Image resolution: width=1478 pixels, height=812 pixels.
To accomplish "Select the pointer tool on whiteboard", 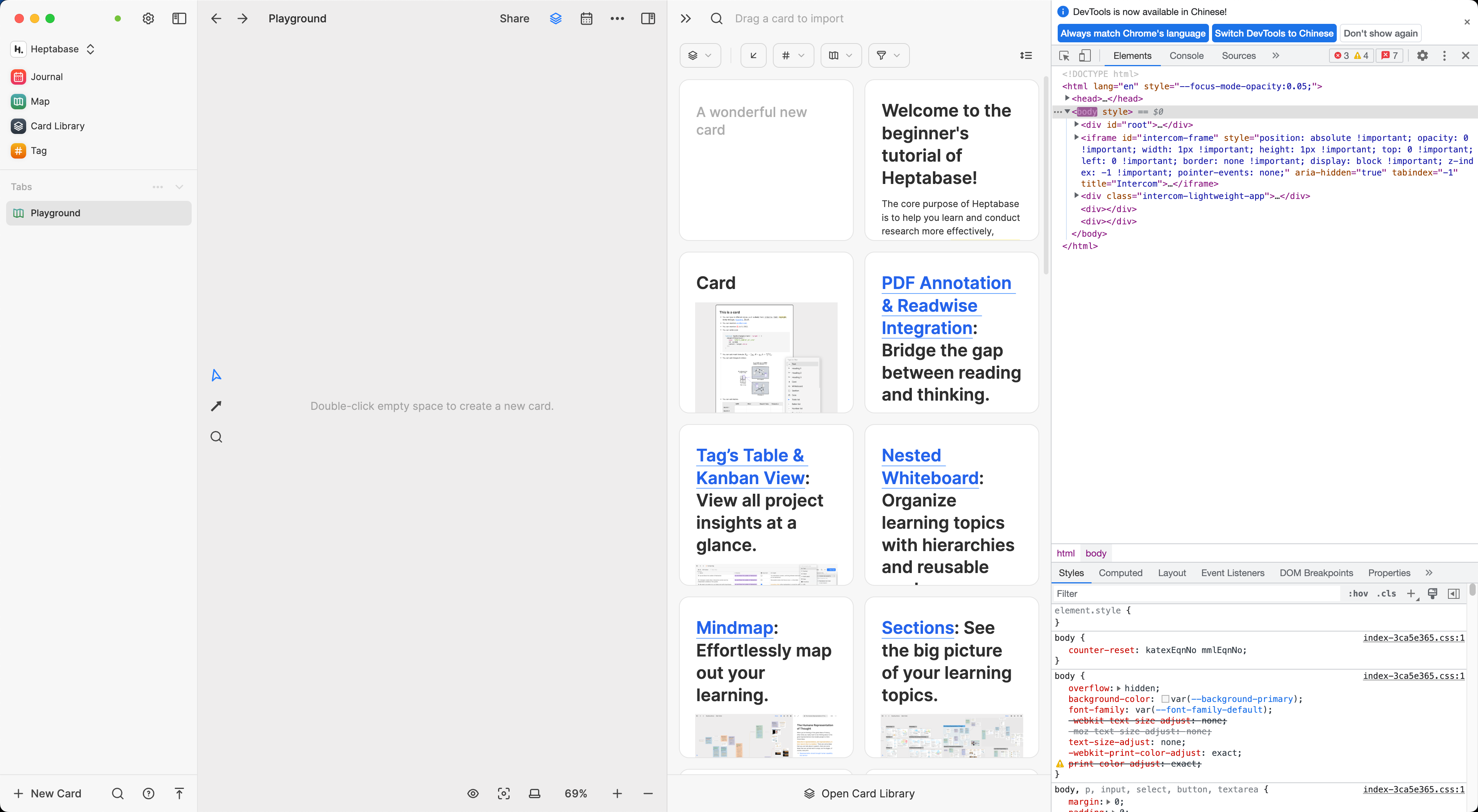I will 216,375.
